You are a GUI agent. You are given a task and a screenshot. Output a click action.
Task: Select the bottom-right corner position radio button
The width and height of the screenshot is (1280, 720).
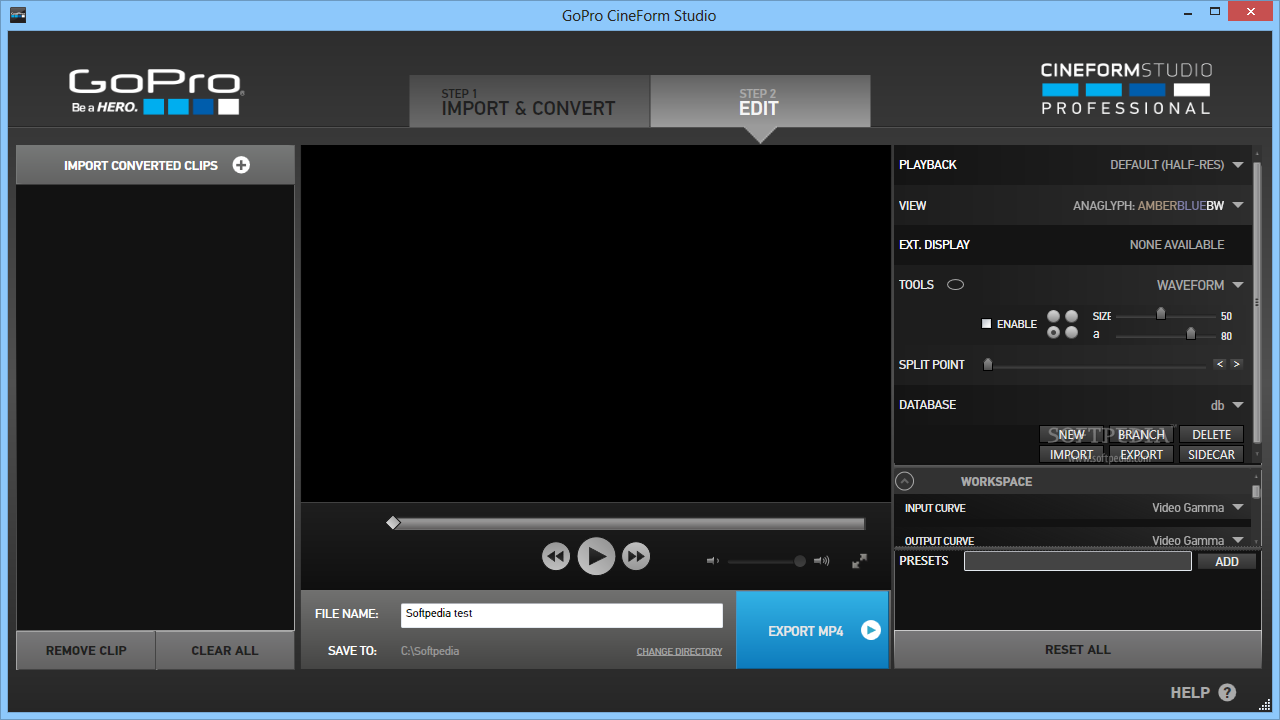coord(1071,333)
